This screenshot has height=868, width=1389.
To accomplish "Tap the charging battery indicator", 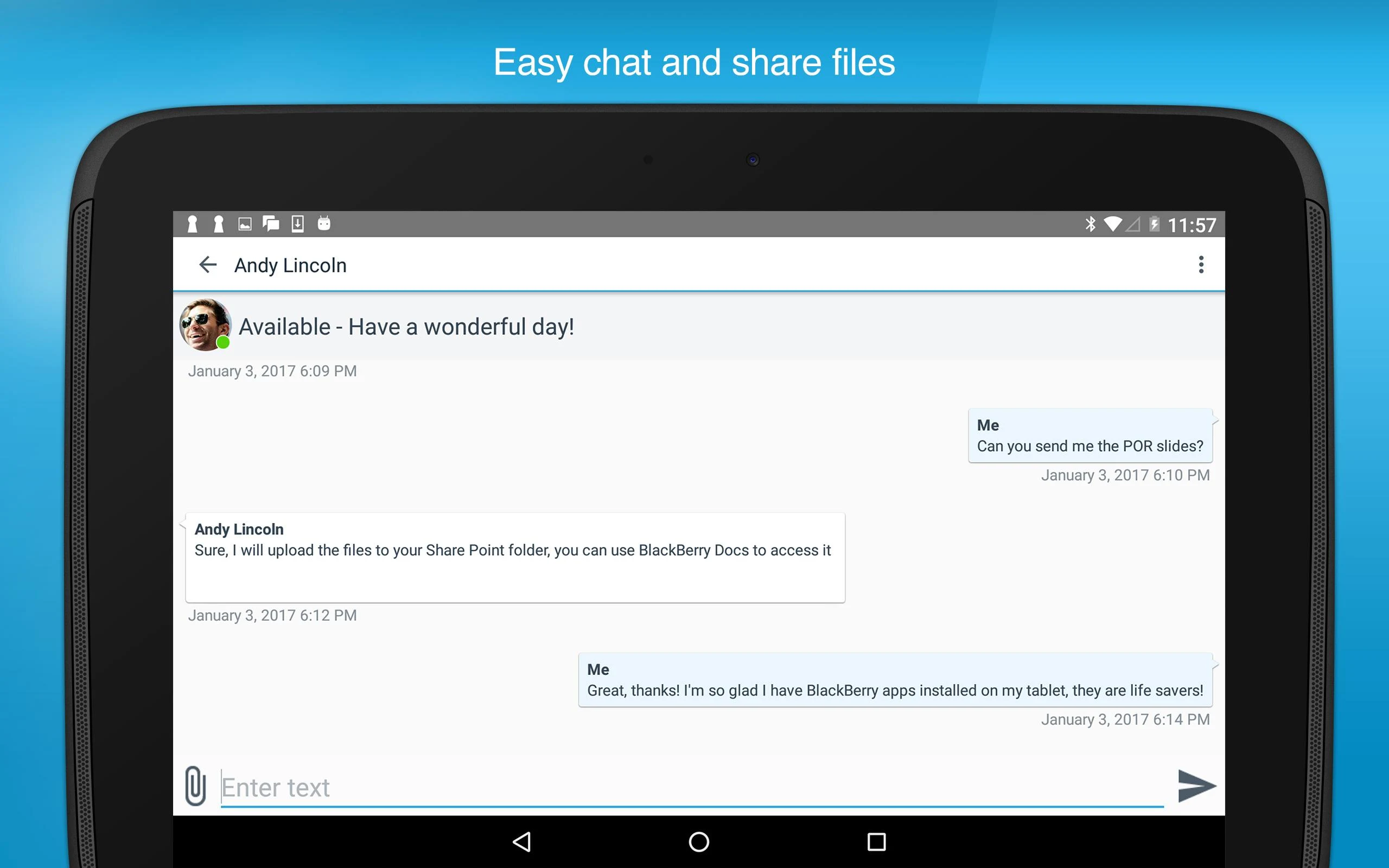I will tap(1153, 225).
